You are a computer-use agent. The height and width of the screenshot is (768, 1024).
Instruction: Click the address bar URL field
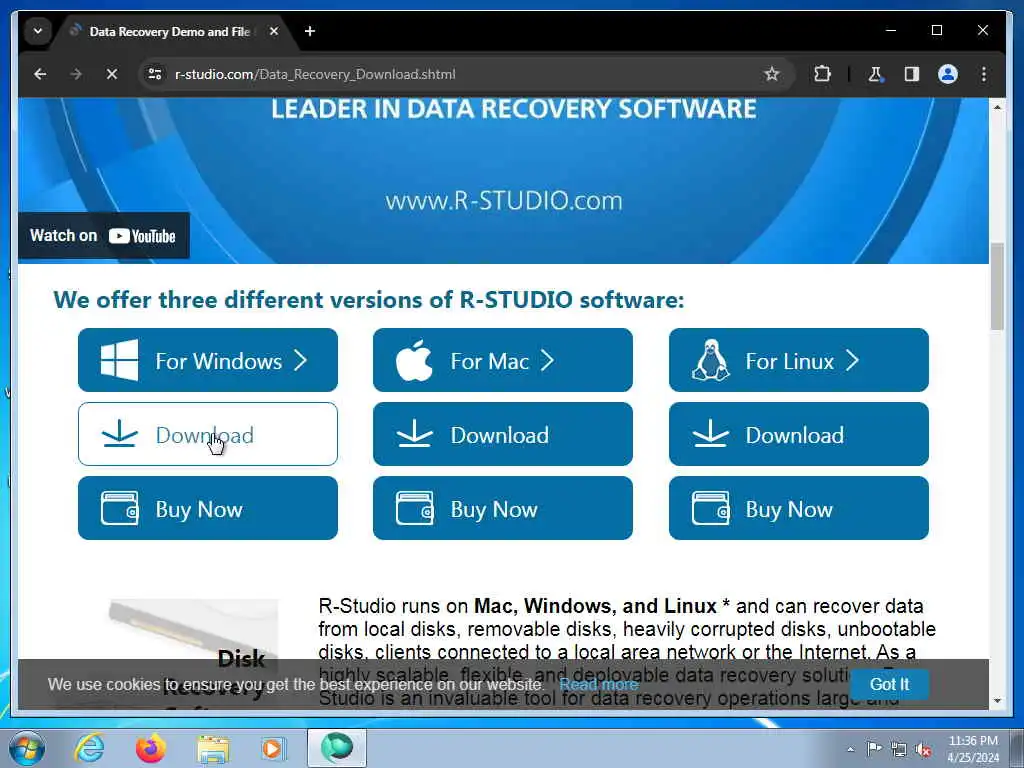coord(457,74)
